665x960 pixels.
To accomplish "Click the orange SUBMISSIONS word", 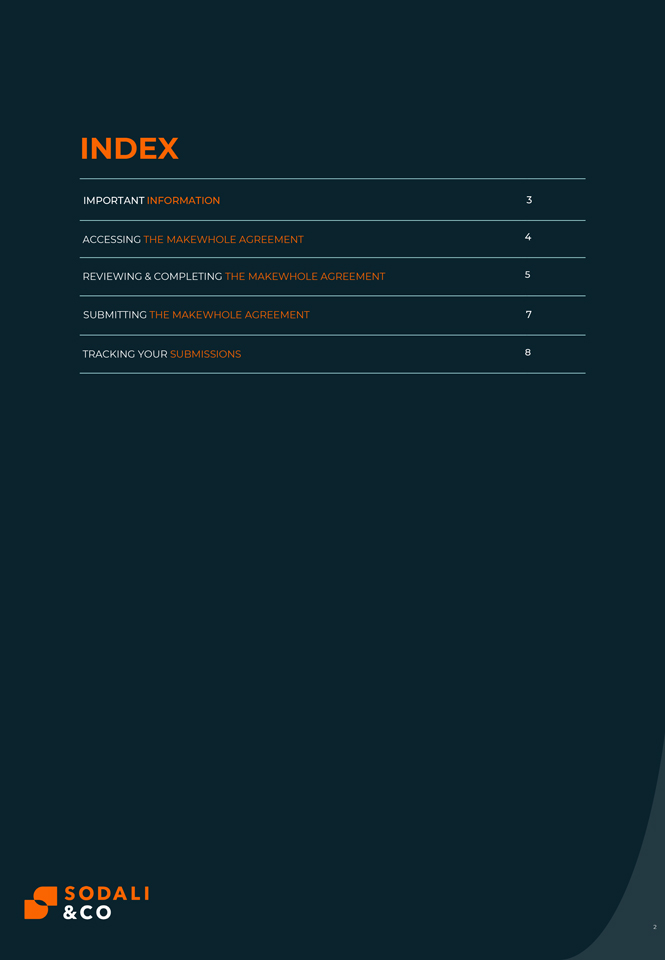I will [205, 354].
